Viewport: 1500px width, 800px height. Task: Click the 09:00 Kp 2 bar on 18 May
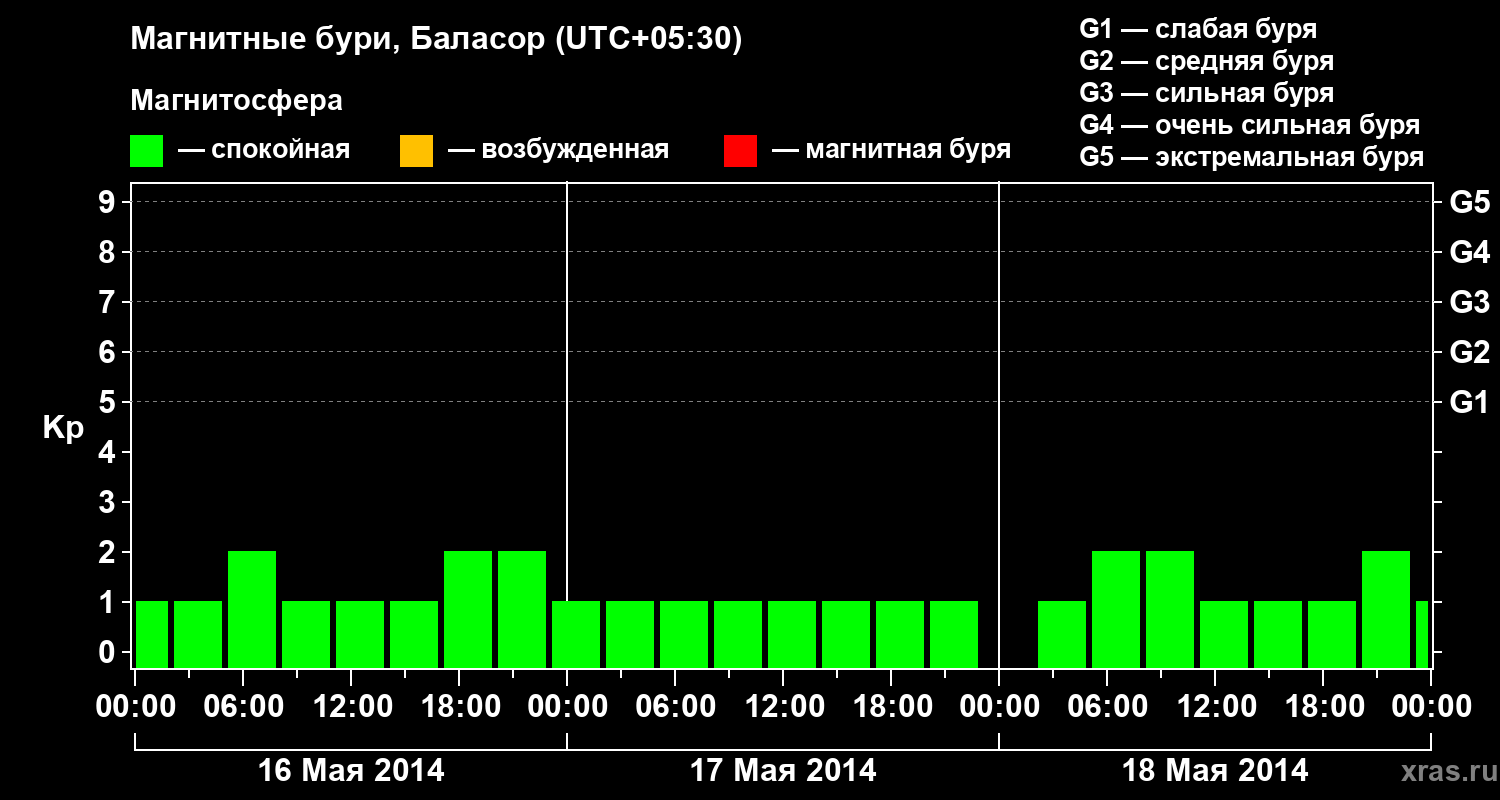[x=1170, y=609]
